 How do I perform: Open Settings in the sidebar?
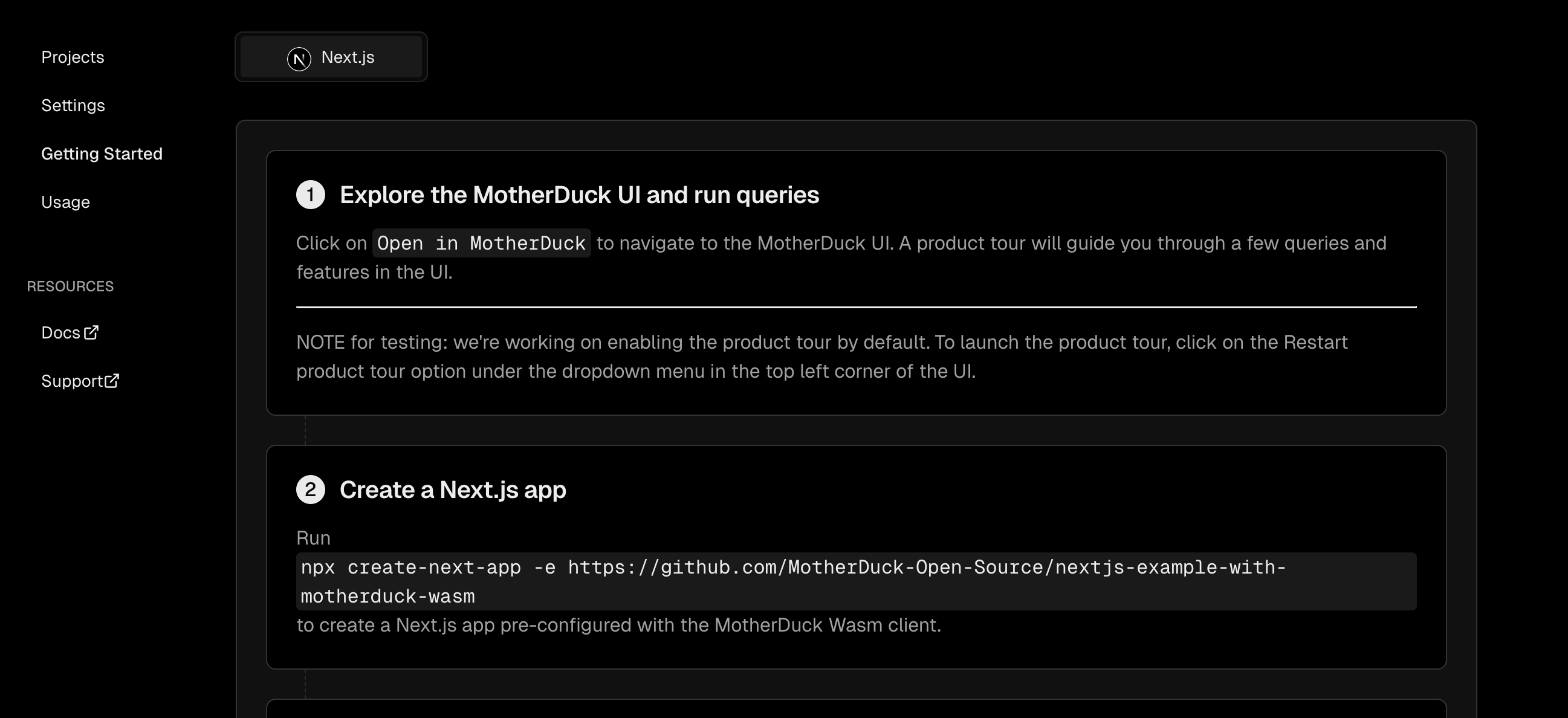coord(73,105)
